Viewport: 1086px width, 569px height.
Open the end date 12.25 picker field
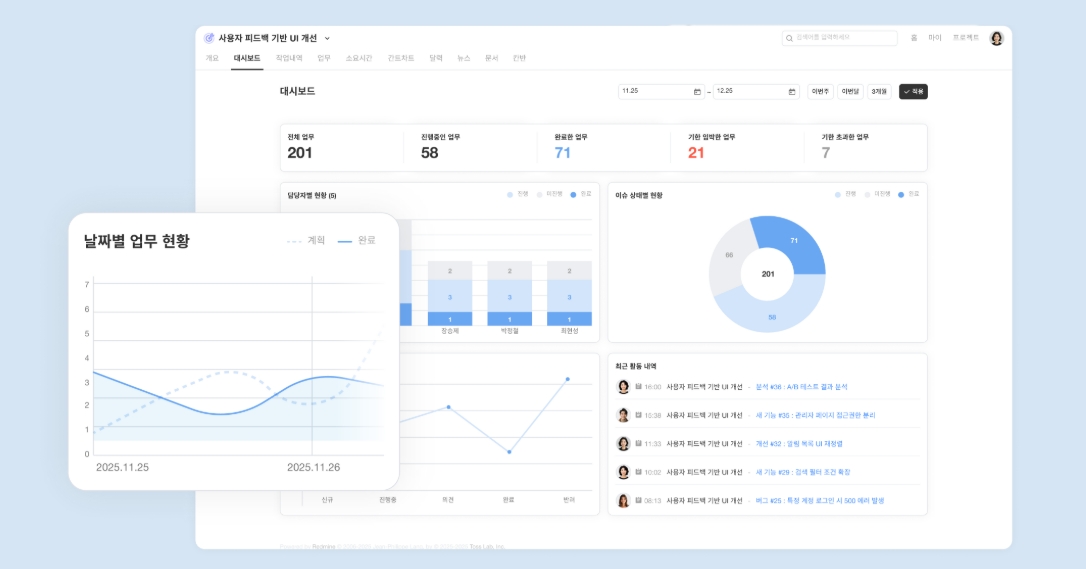(749, 91)
